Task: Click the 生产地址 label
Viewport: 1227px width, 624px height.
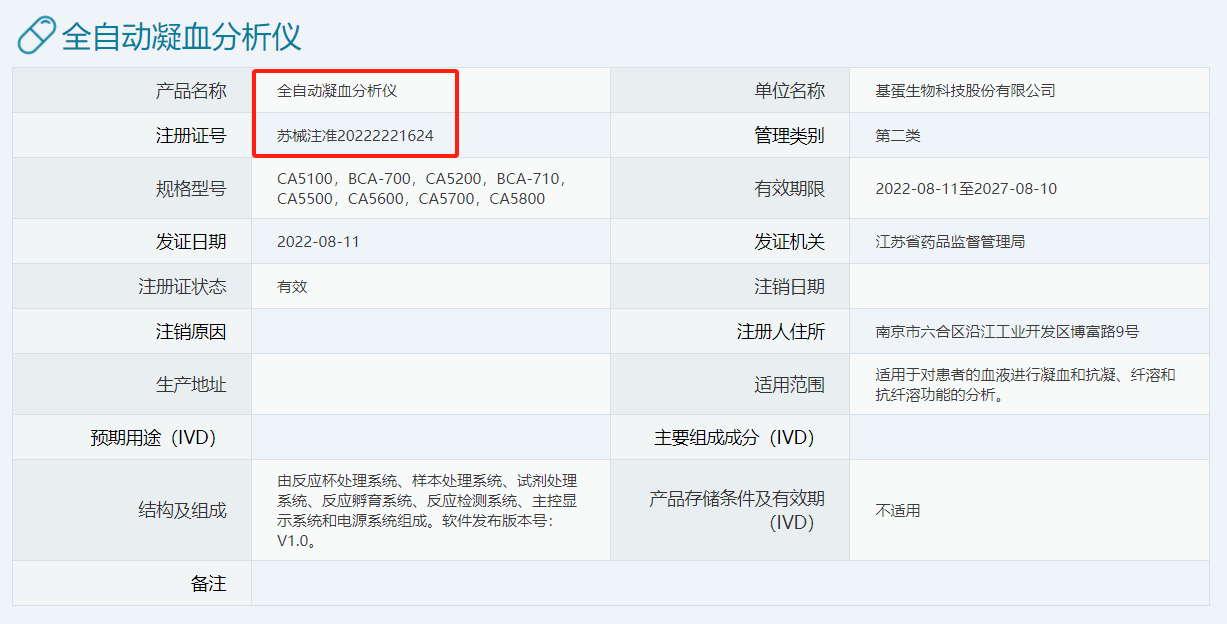Action: tap(191, 385)
